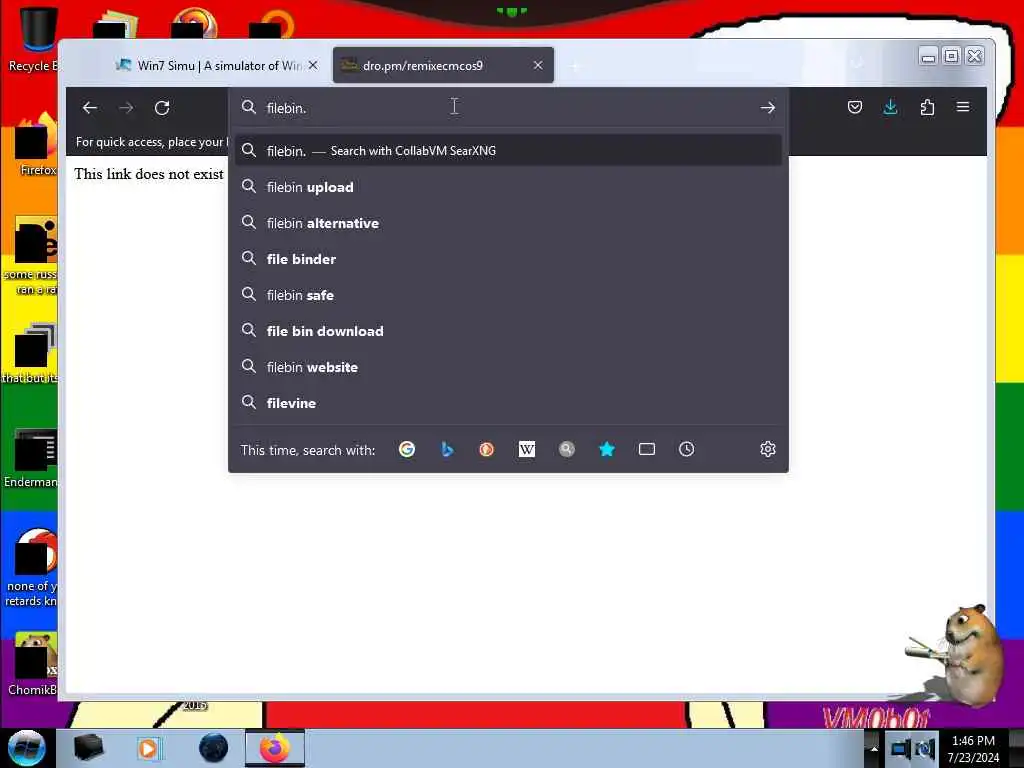Viewport: 1024px width, 768px height.
Task: Go back with the browser back arrow
Action: pyautogui.click(x=89, y=108)
